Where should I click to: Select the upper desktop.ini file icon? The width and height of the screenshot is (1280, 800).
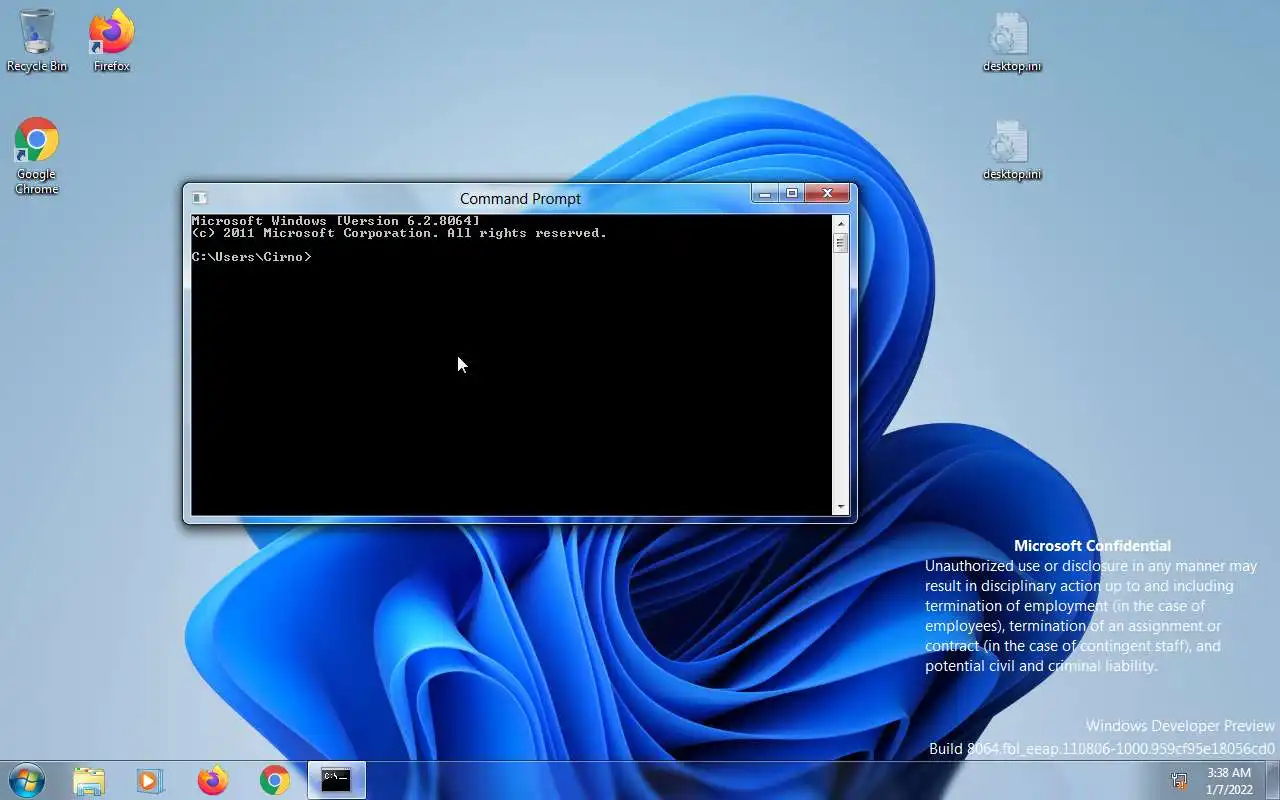(1011, 42)
